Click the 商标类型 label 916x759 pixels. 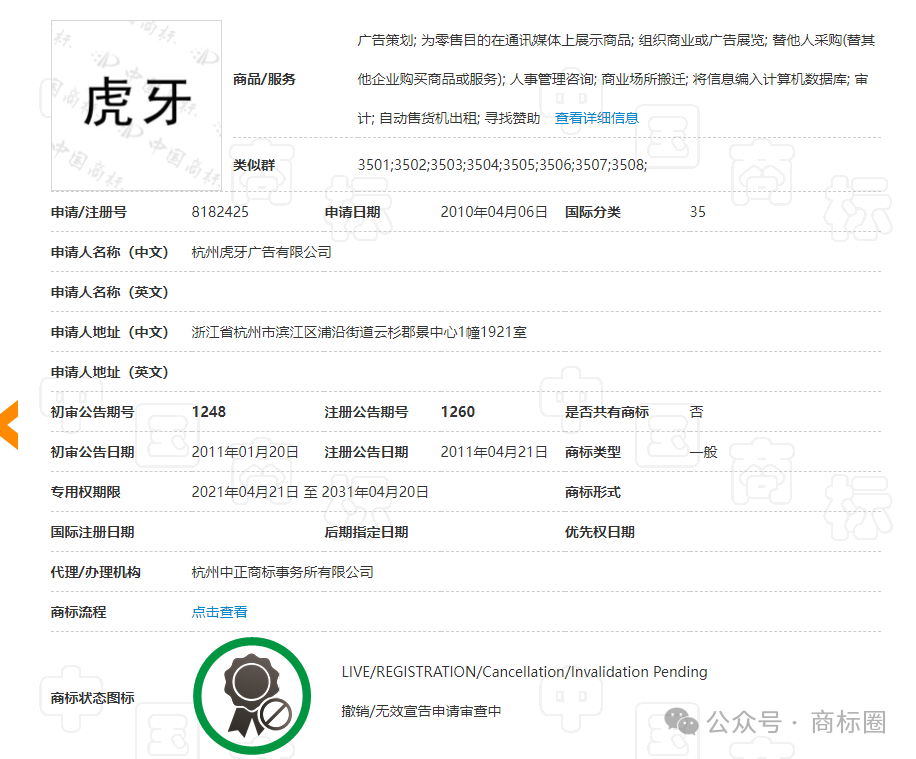(x=592, y=452)
